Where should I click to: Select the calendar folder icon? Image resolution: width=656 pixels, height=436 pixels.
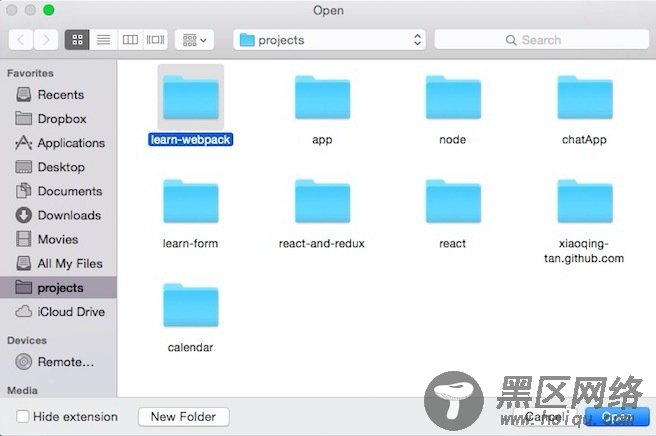(191, 305)
